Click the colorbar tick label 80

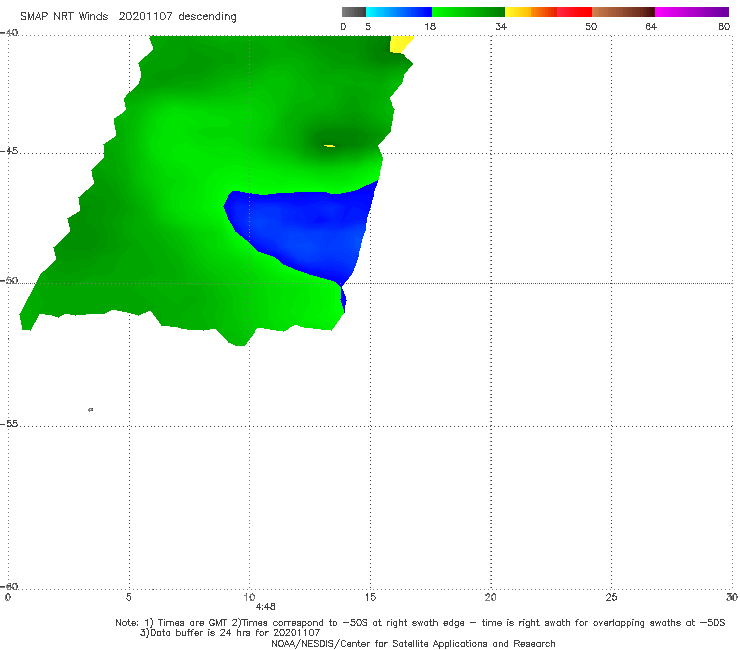pos(724,26)
